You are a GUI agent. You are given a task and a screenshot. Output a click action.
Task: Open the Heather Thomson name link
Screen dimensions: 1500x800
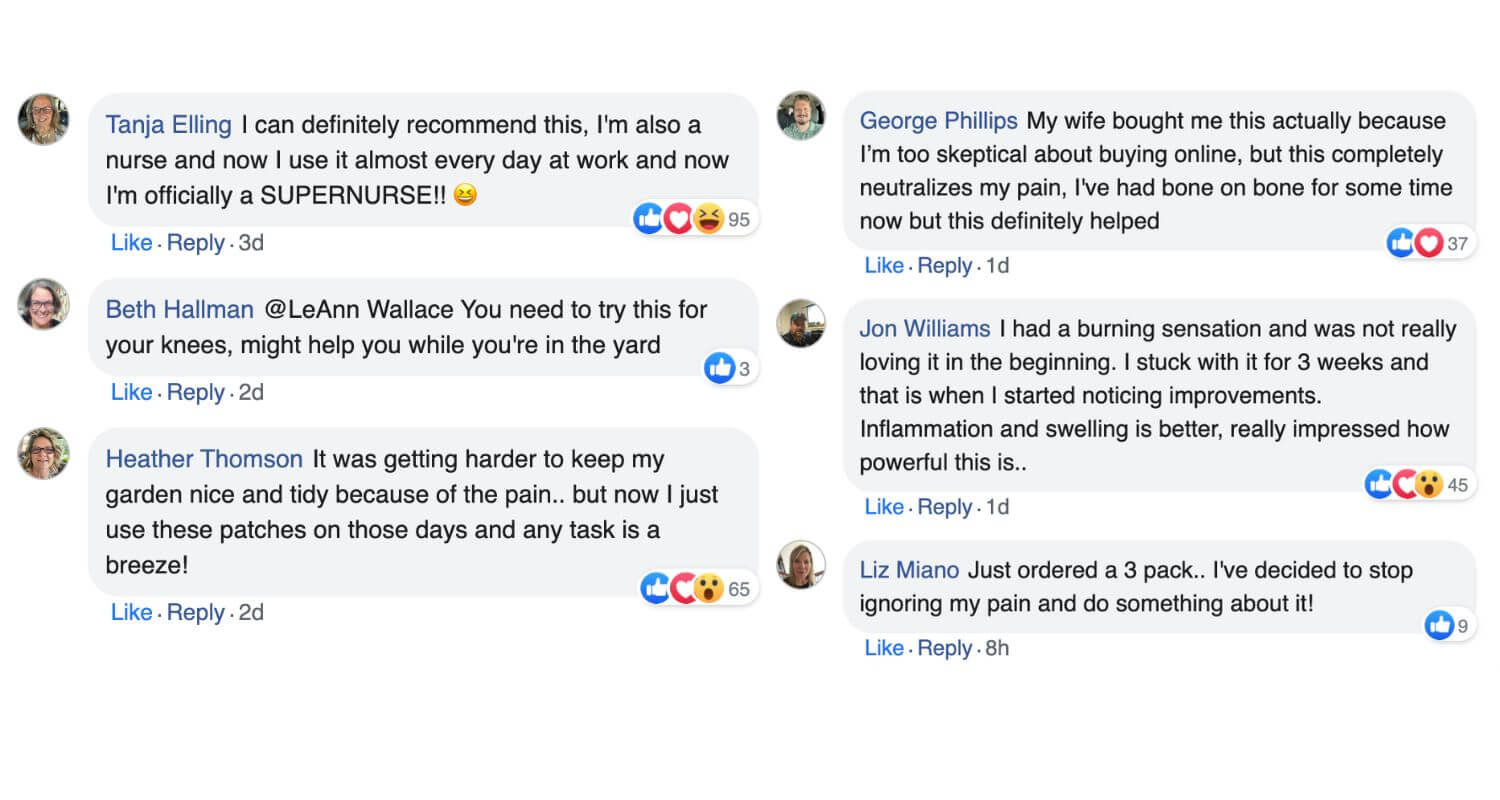(x=204, y=459)
